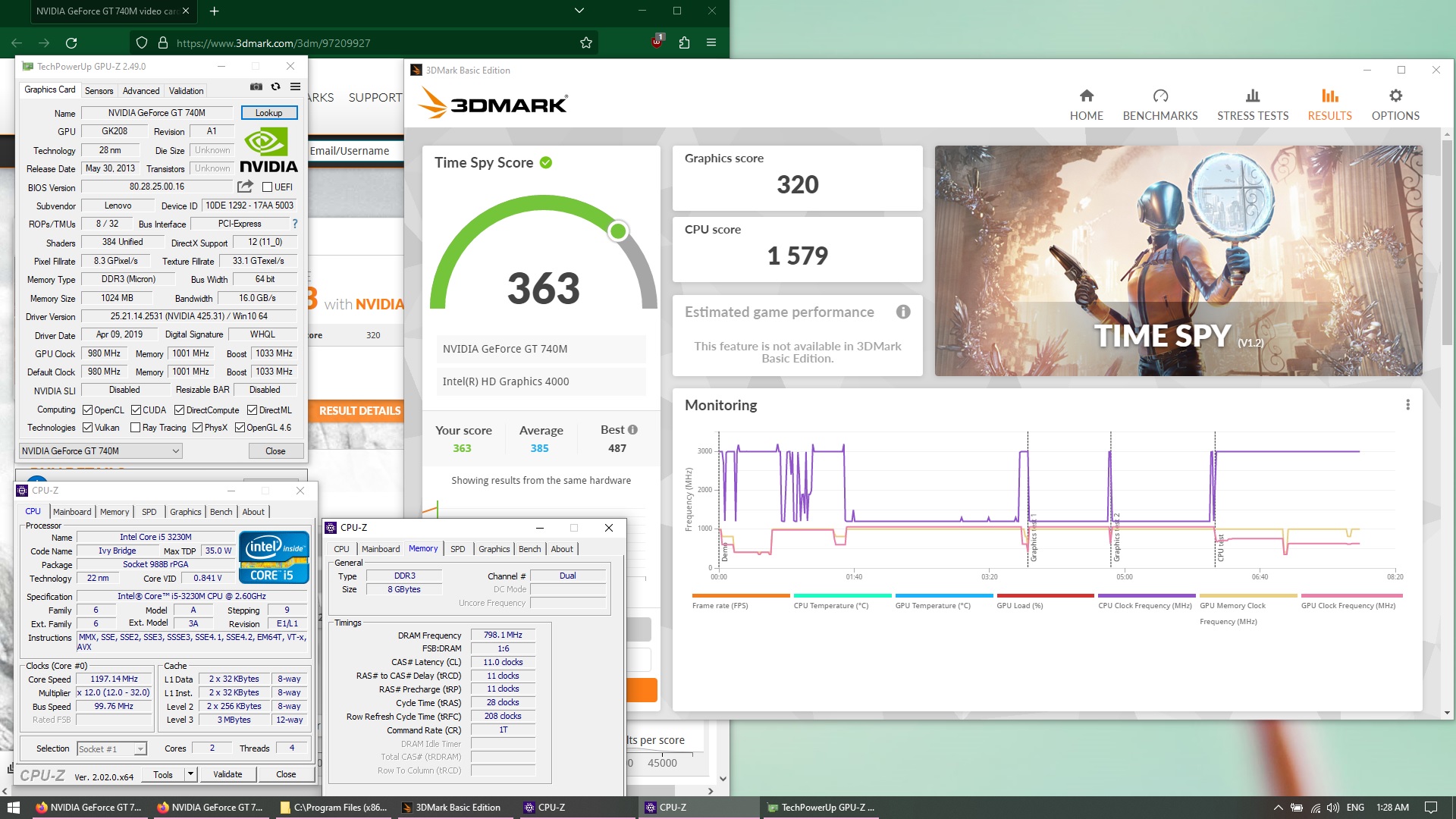Open Windows Start button
The width and height of the screenshot is (1456, 819).
pos(13,808)
